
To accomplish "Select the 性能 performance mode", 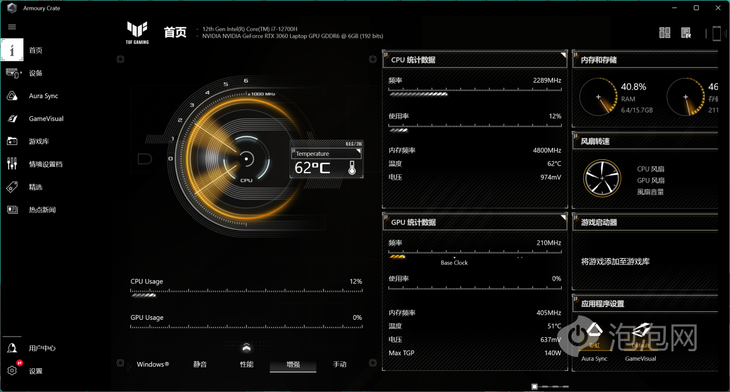I will pyautogui.click(x=247, y=365).
